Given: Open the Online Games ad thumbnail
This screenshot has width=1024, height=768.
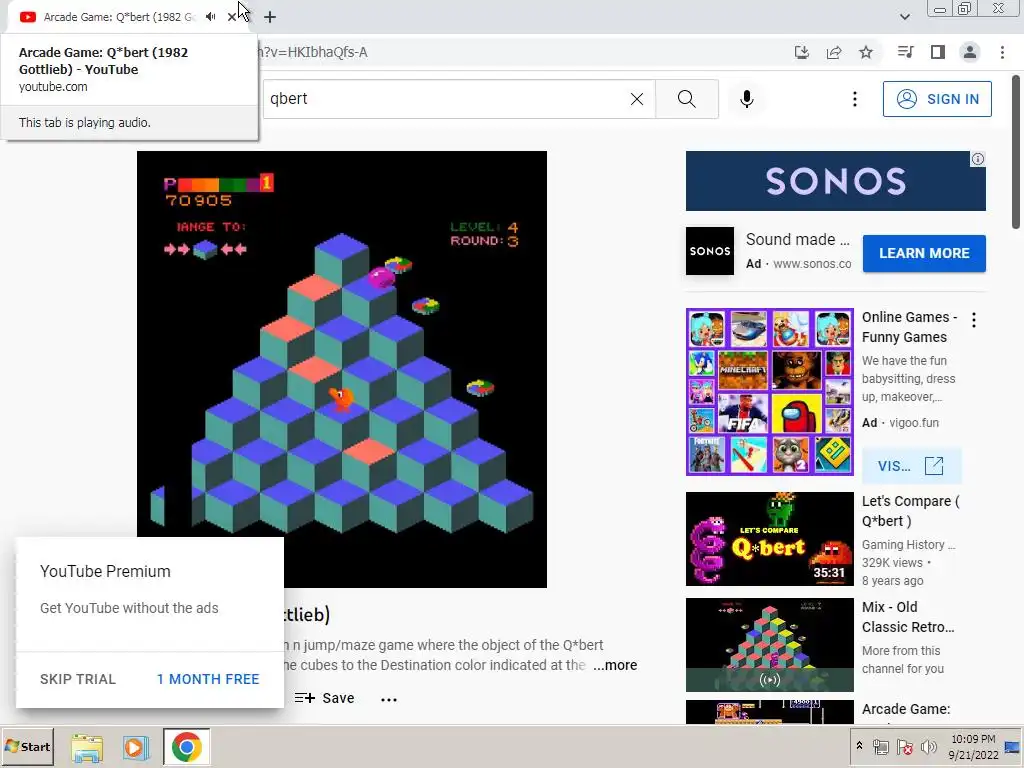Looking at the screenshot, I should click(769, 392).
